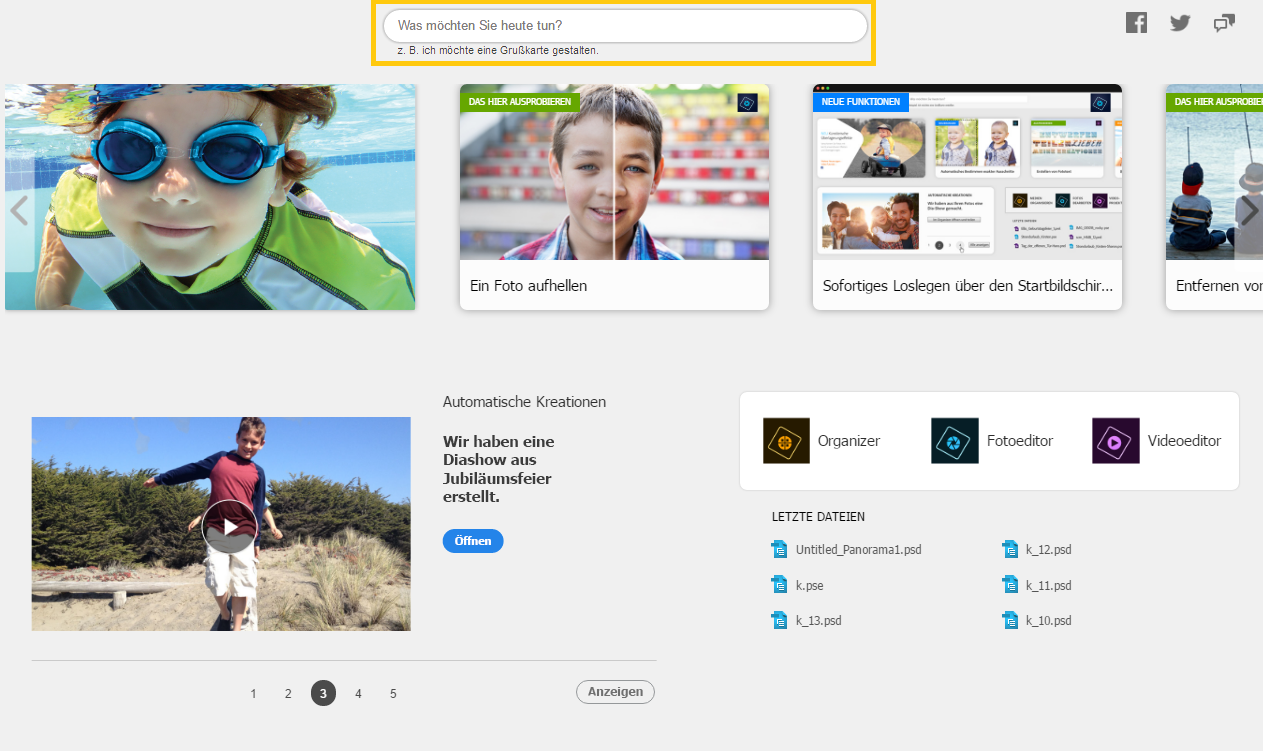Viewport: 1263px width, 751px height.
Task: Click the 'z. B. ich möchte eine Grußkarte' hint
Action: tap(498, 50)
